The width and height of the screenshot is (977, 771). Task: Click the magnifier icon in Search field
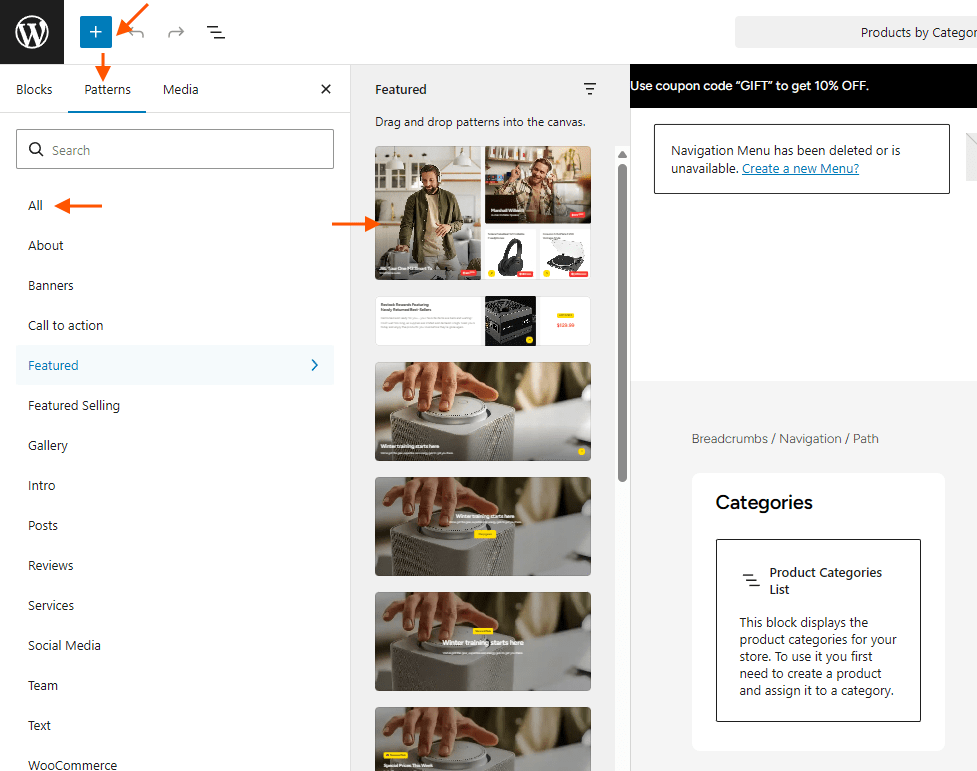[37, 150]
